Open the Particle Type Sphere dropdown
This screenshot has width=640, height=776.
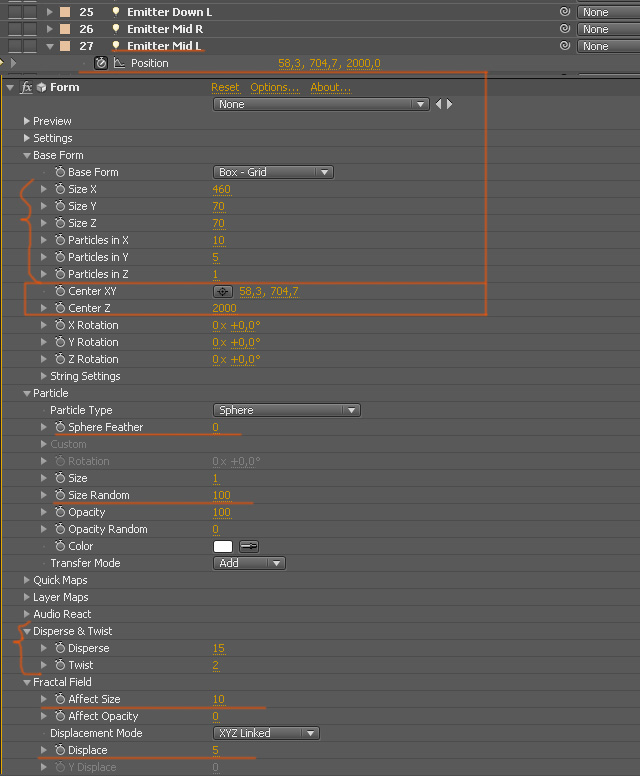(287, 410)
